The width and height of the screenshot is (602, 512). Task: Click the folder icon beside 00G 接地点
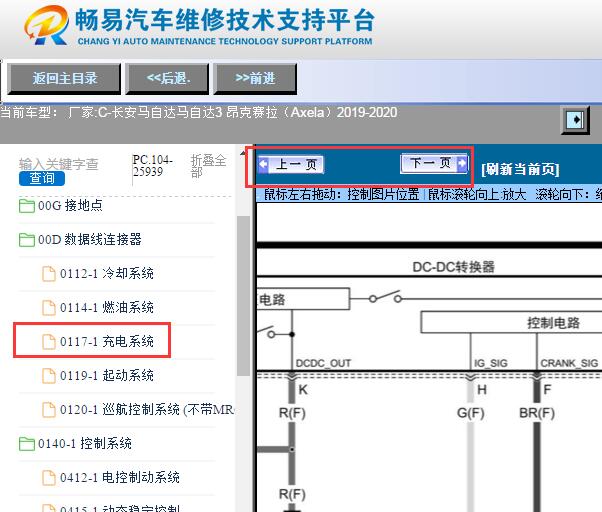(26, 206)
